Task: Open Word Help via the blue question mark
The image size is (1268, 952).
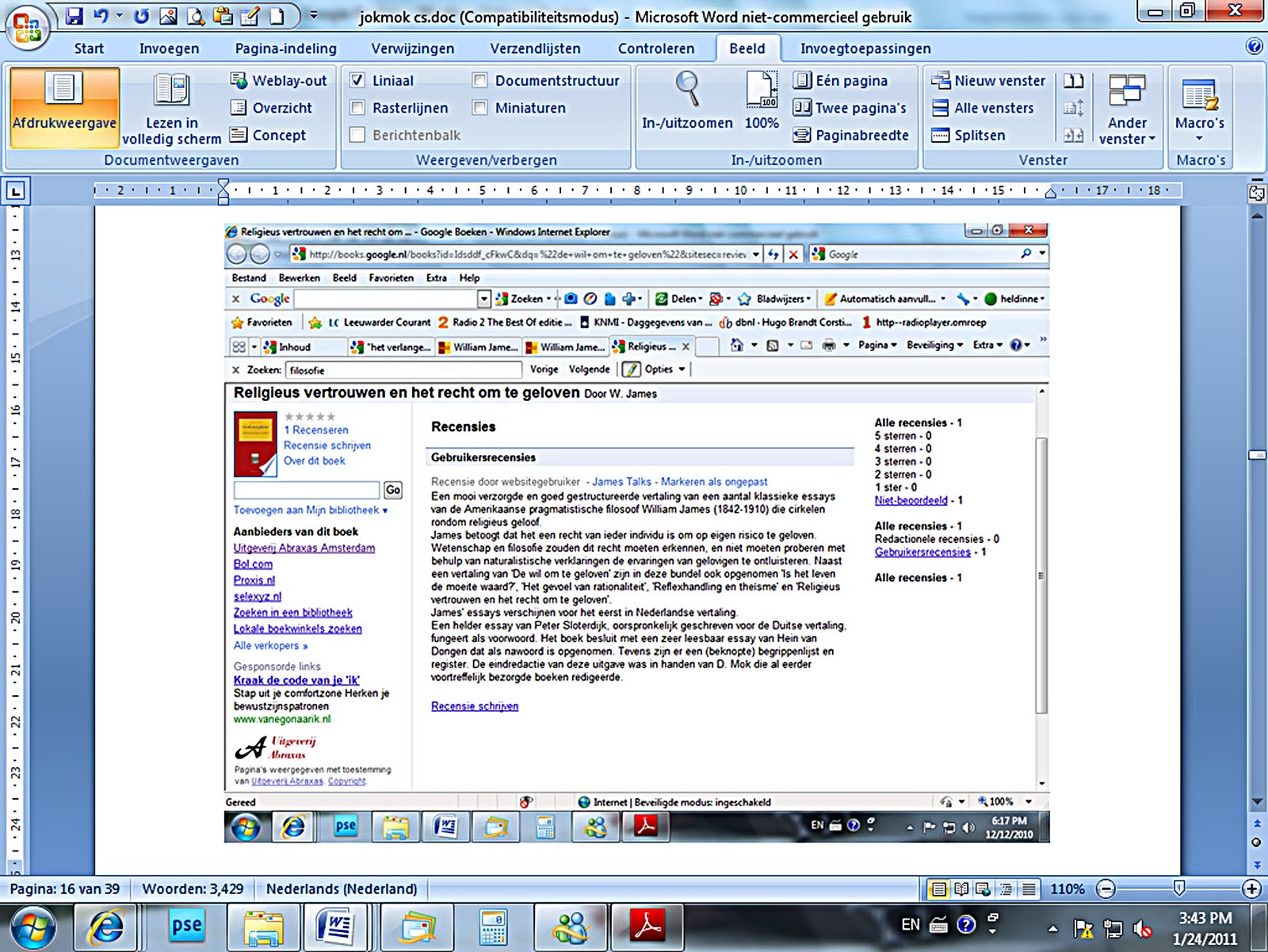Action: (x=1254, y=46)
